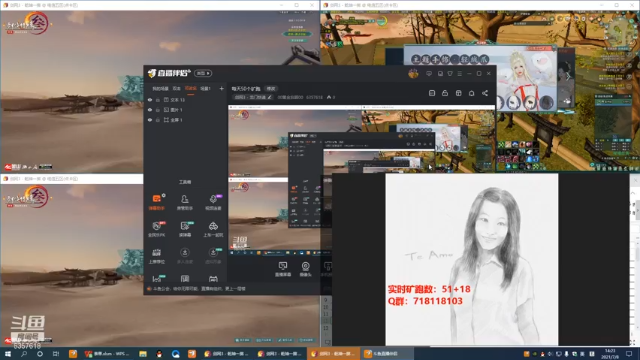Viewport: 640px width, 360px height.
Task: Open Windows Start menu on taskbar
Action: (x=8, y=354)
